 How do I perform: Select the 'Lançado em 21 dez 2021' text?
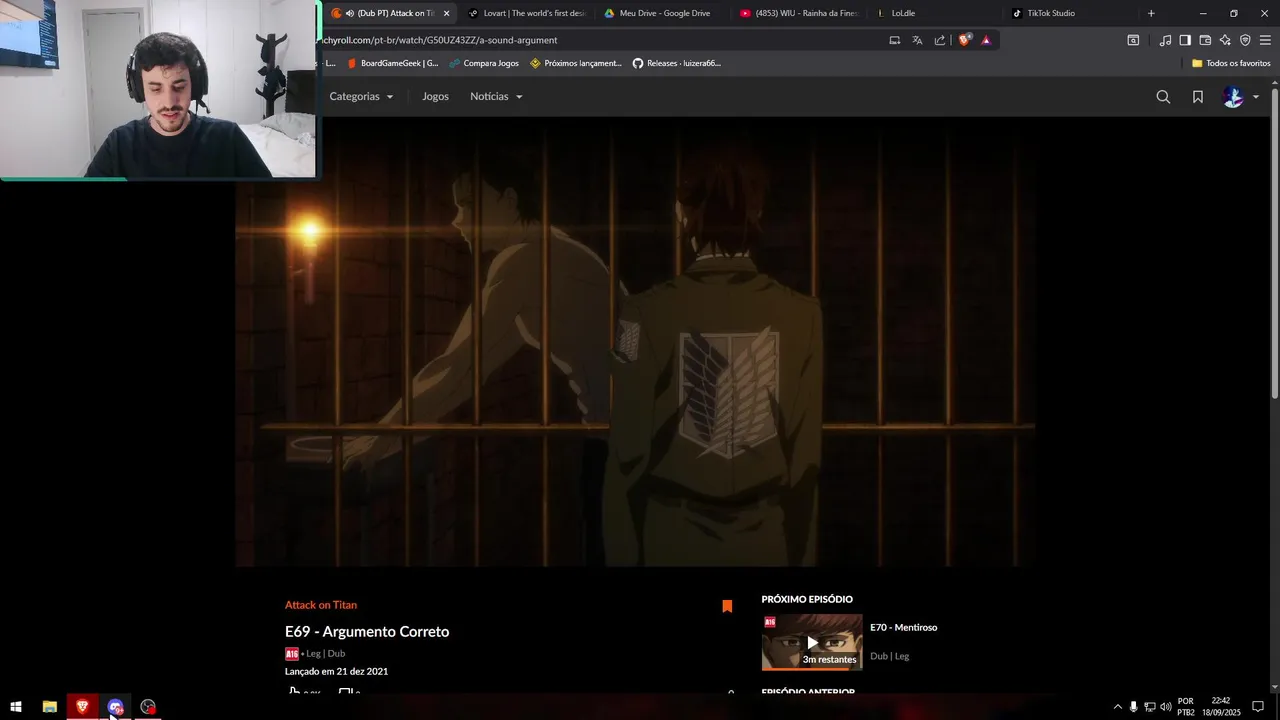pos(336,672)
